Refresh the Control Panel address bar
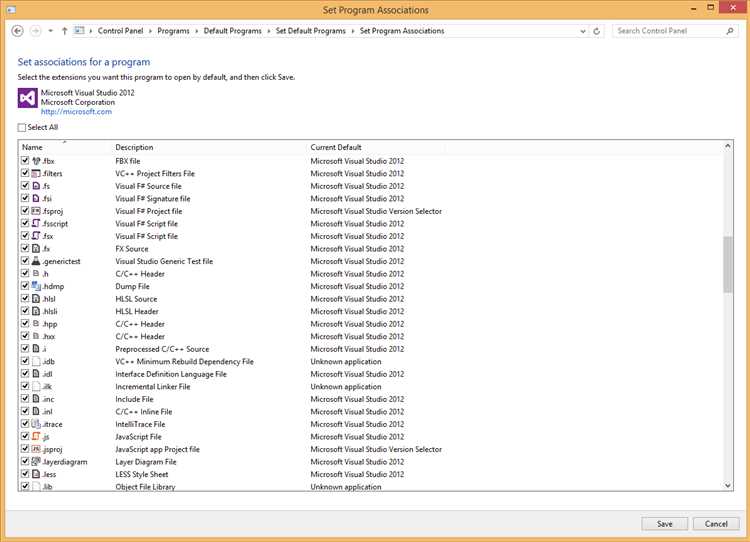Viewport: 750px width, 542px height. 596,31
